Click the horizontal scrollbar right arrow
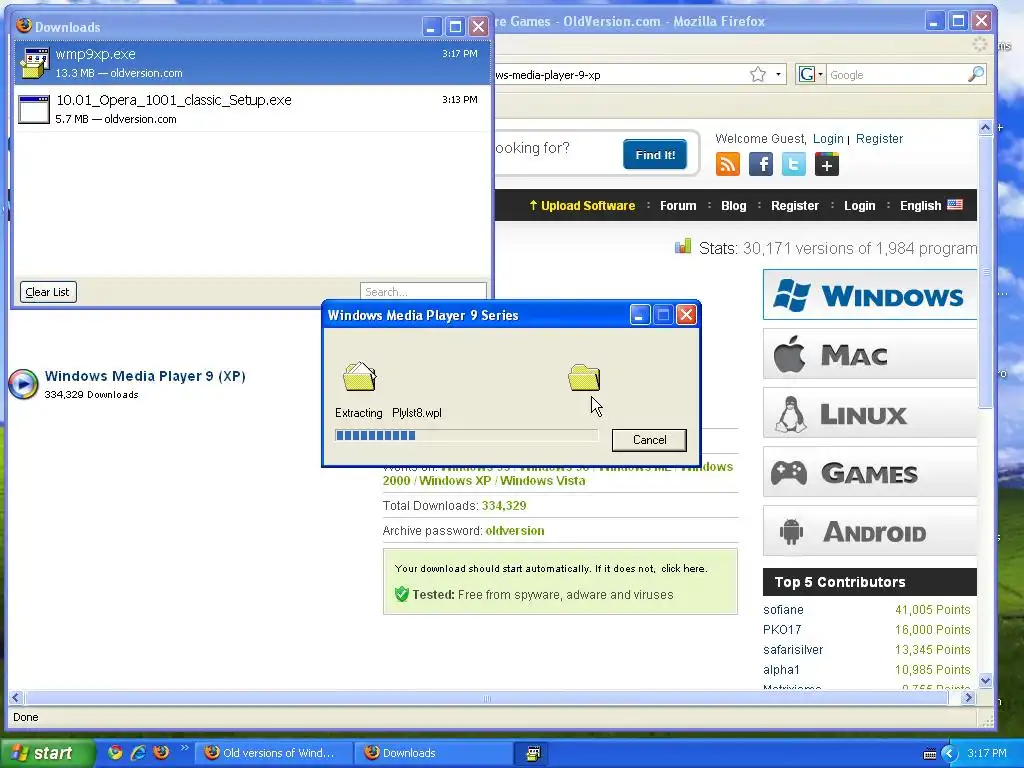 click(x=968, y=697)
